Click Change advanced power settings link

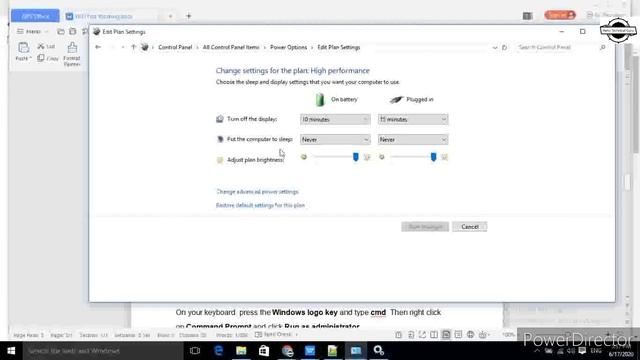257,191
